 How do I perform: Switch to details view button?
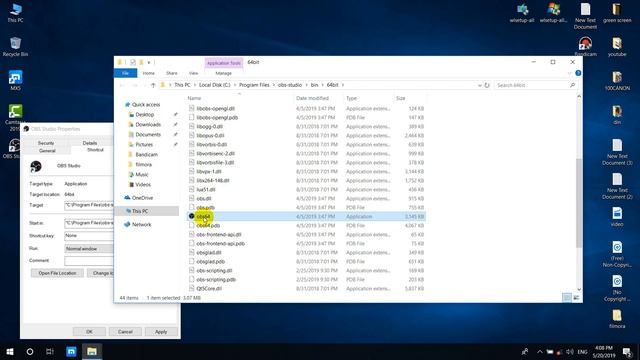point(567,298)
